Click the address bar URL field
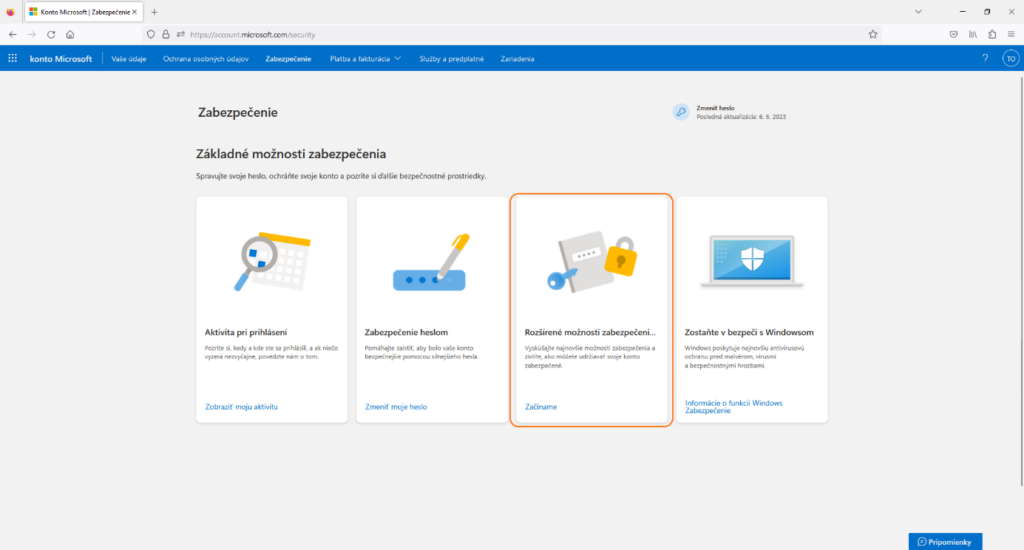The image size is (1024, 550). 500,34
